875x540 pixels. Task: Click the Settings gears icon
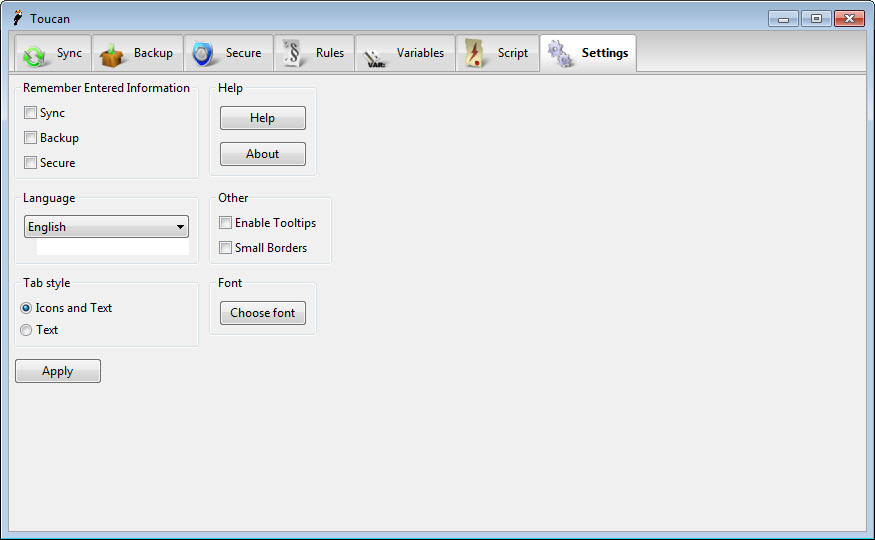560,54
